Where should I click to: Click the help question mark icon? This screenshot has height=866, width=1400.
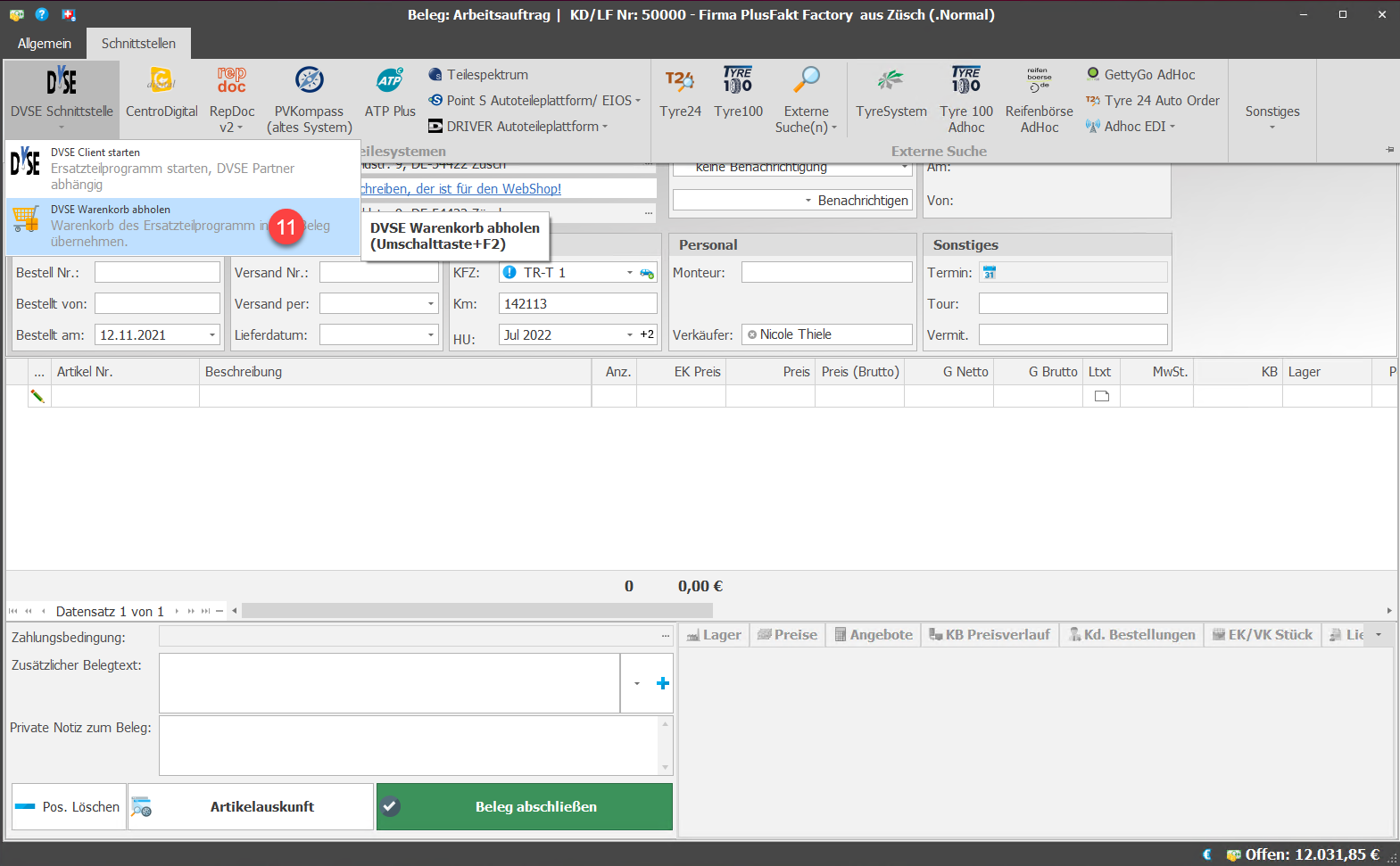tap(41, 14)
